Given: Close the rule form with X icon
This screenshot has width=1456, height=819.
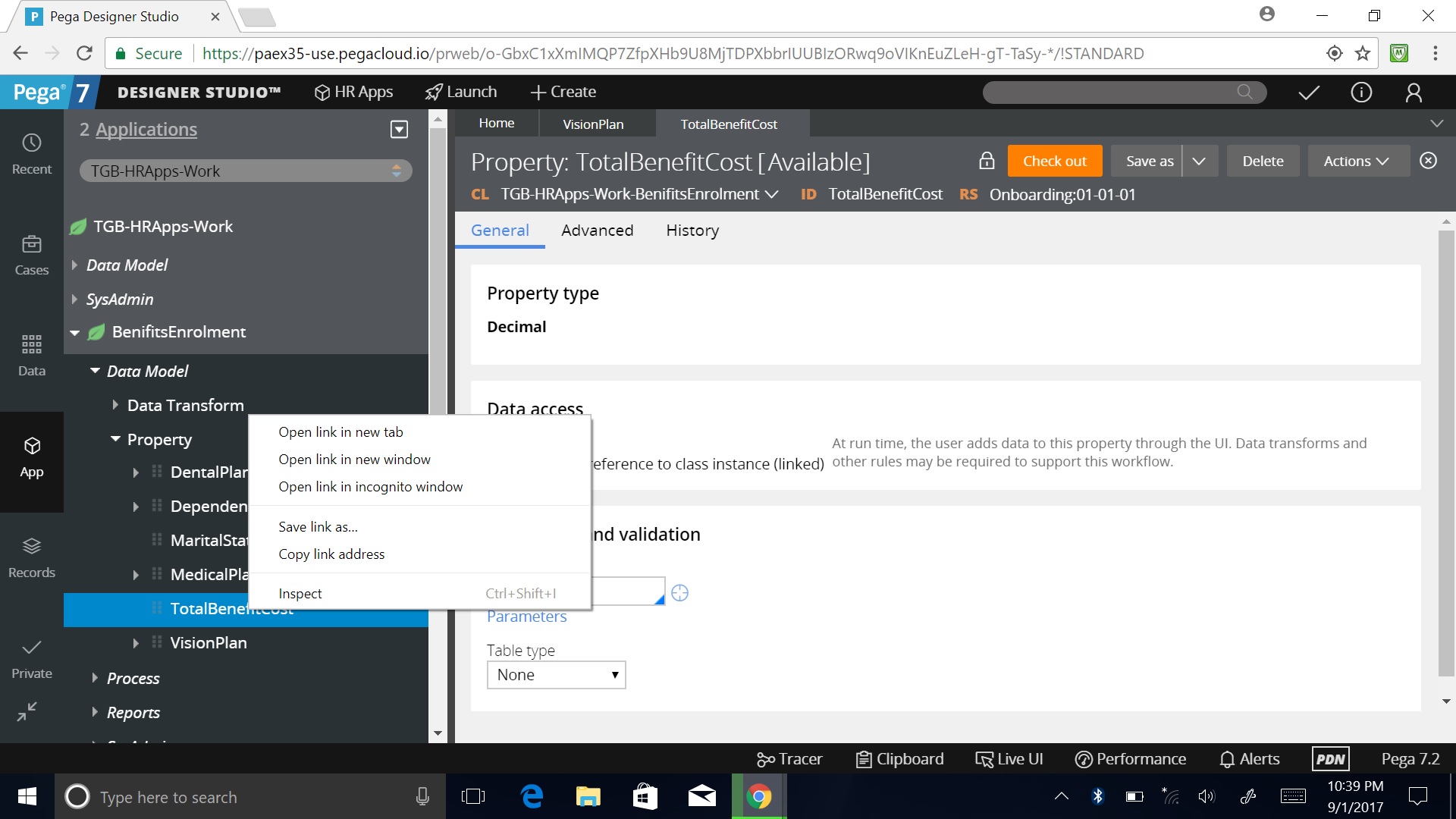Looking at the screenshot, I should 1429,161.
